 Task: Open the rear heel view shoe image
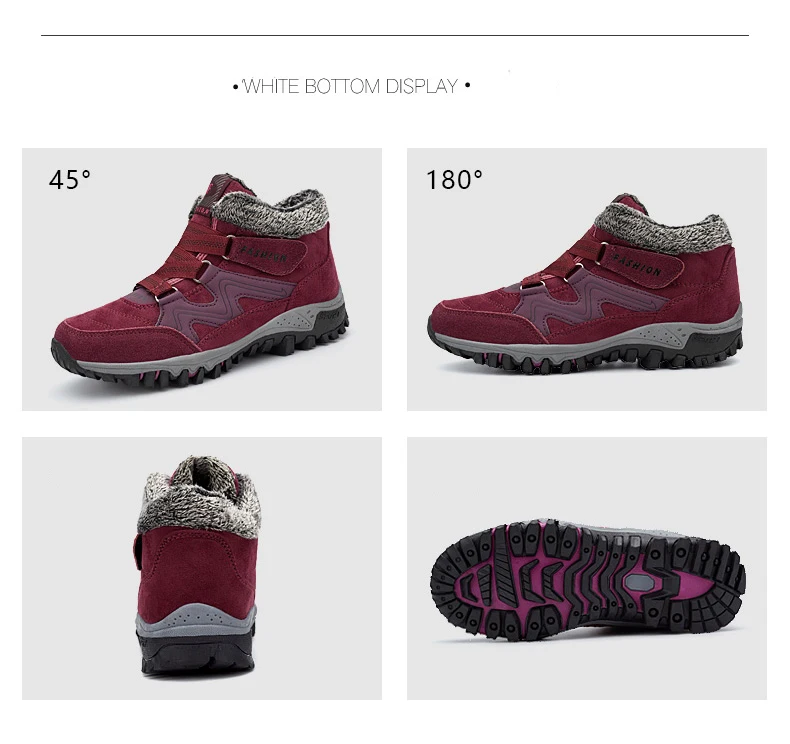click(202, 568)
